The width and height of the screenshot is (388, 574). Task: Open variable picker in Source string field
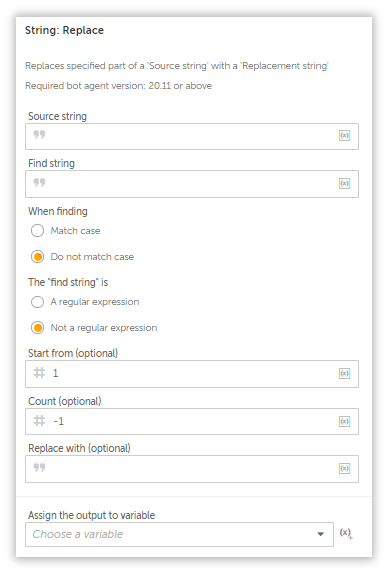pos(344,136)
